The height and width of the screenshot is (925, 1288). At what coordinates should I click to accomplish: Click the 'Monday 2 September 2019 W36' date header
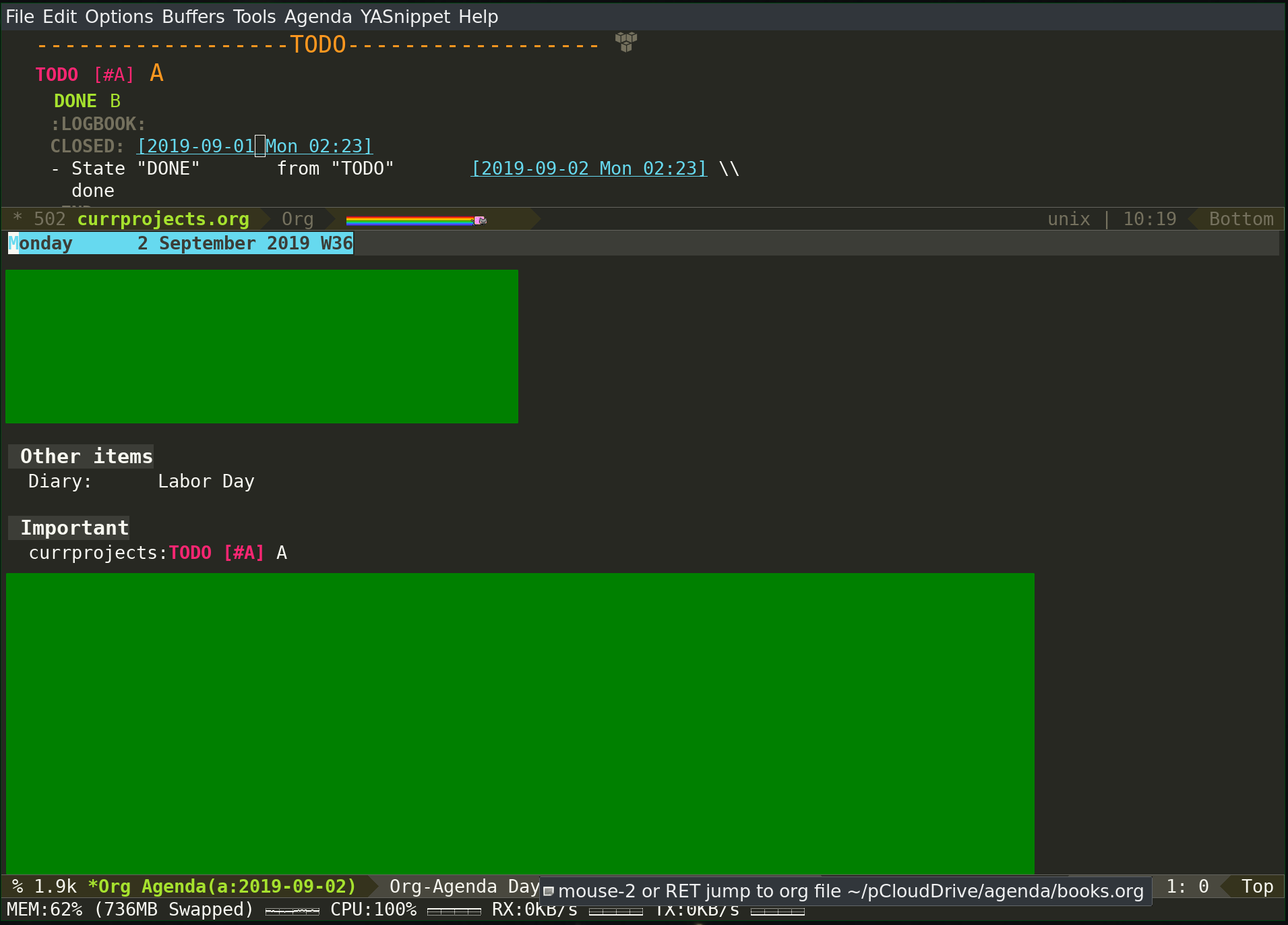[x=179, y=243]
